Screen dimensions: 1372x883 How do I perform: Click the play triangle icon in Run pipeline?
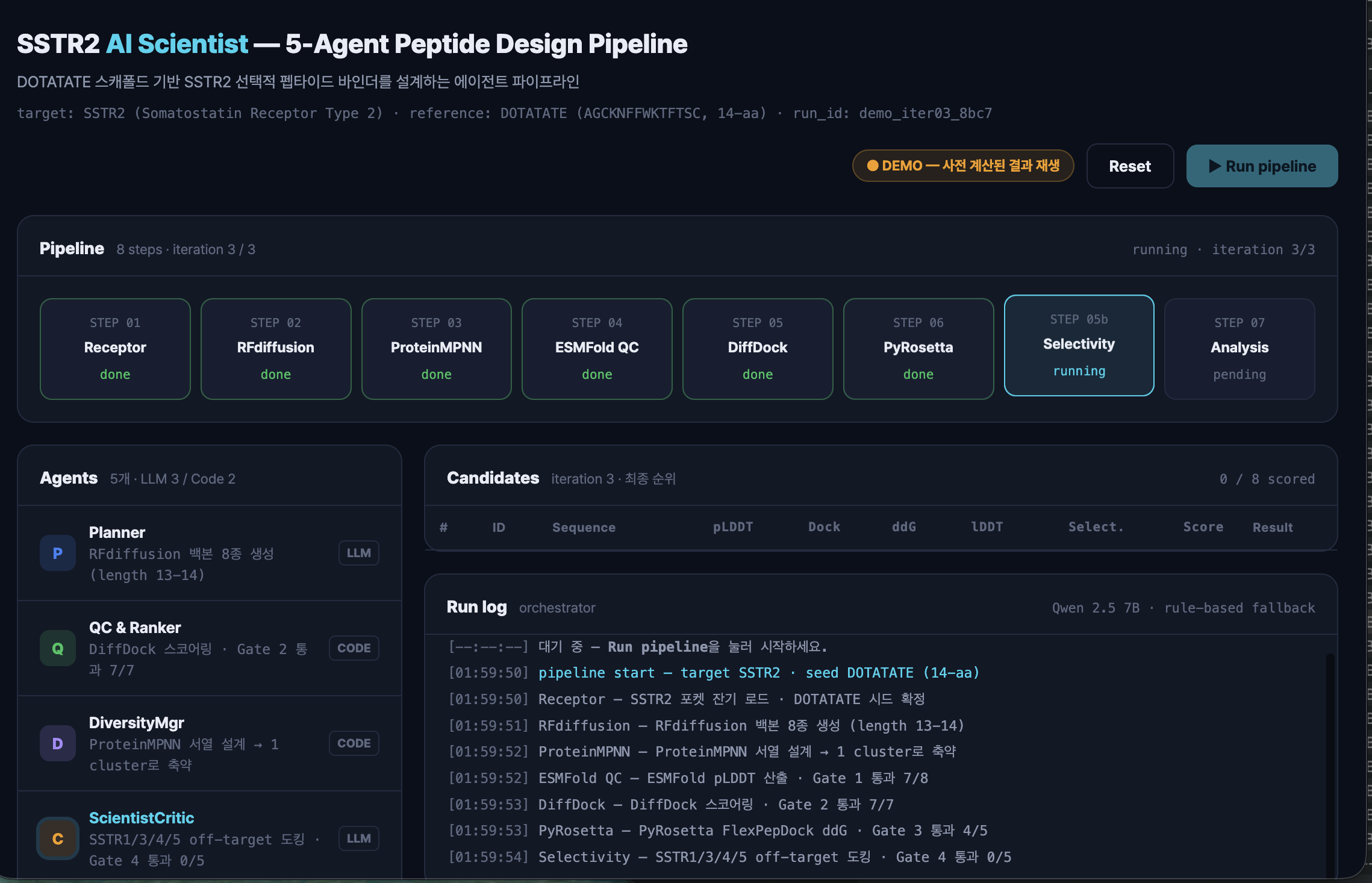(1215, 166)
